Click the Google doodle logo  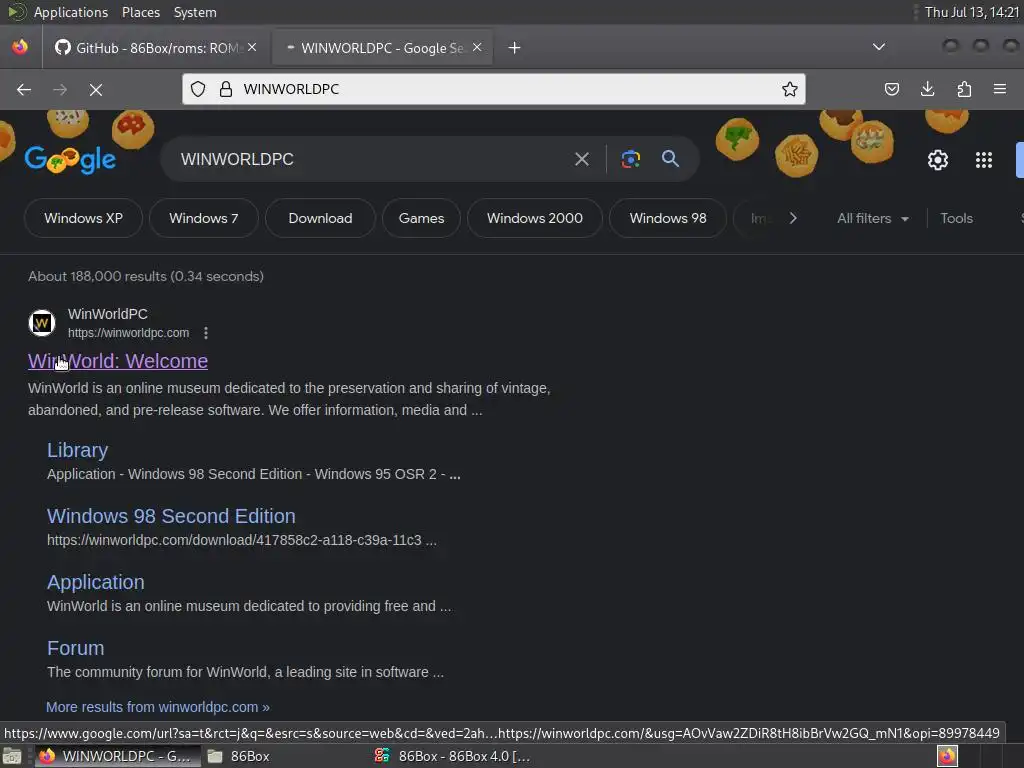tap(71, 159)
